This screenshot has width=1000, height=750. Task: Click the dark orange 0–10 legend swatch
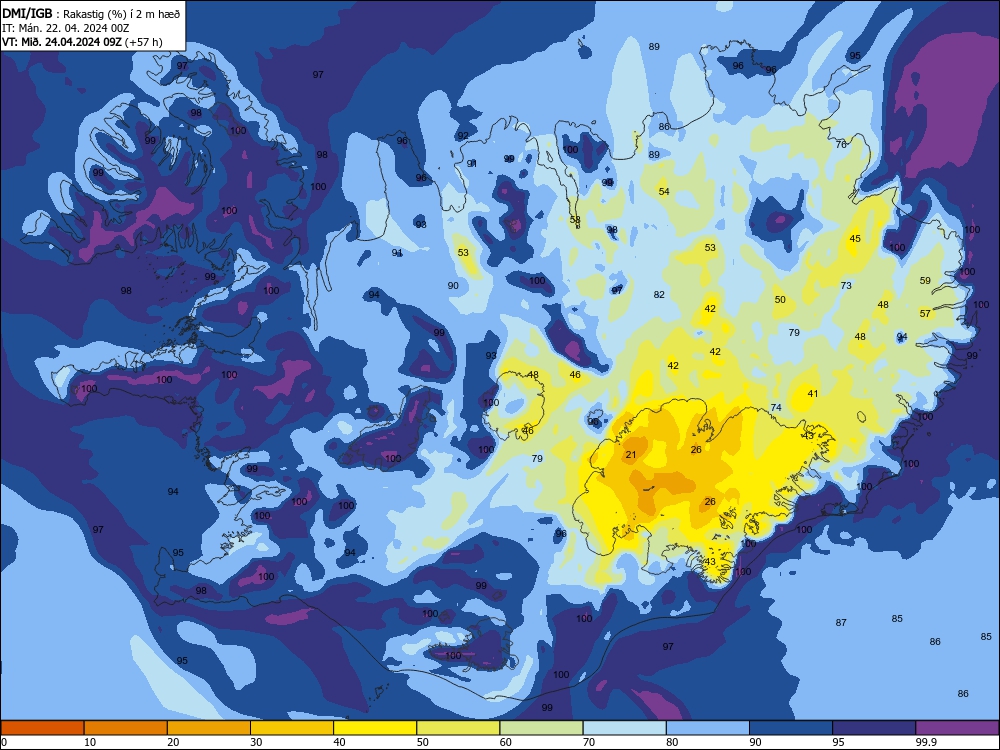coord(42,728)
